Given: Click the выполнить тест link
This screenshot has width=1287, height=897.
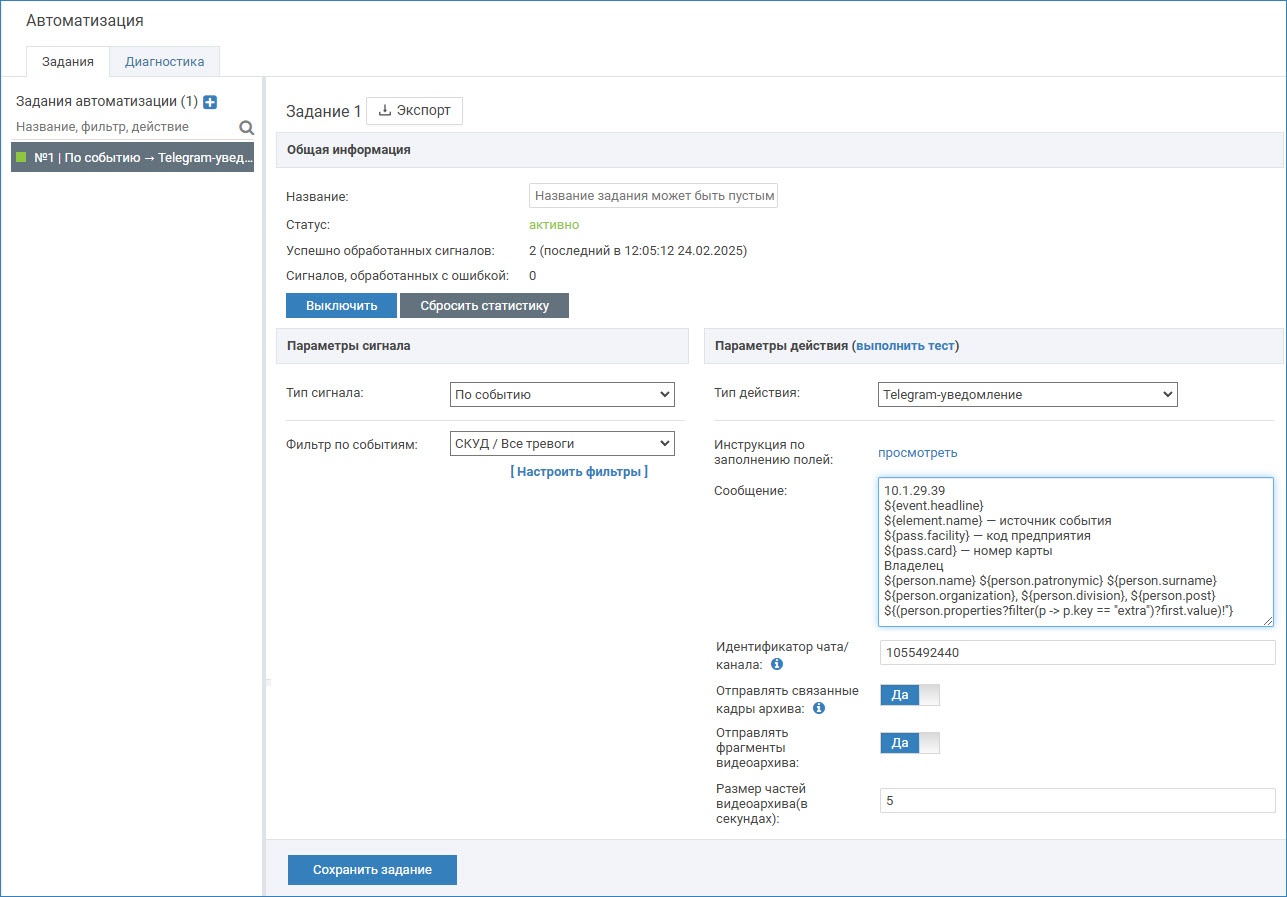Looking at the screenshot, I should tap(905, 346).
